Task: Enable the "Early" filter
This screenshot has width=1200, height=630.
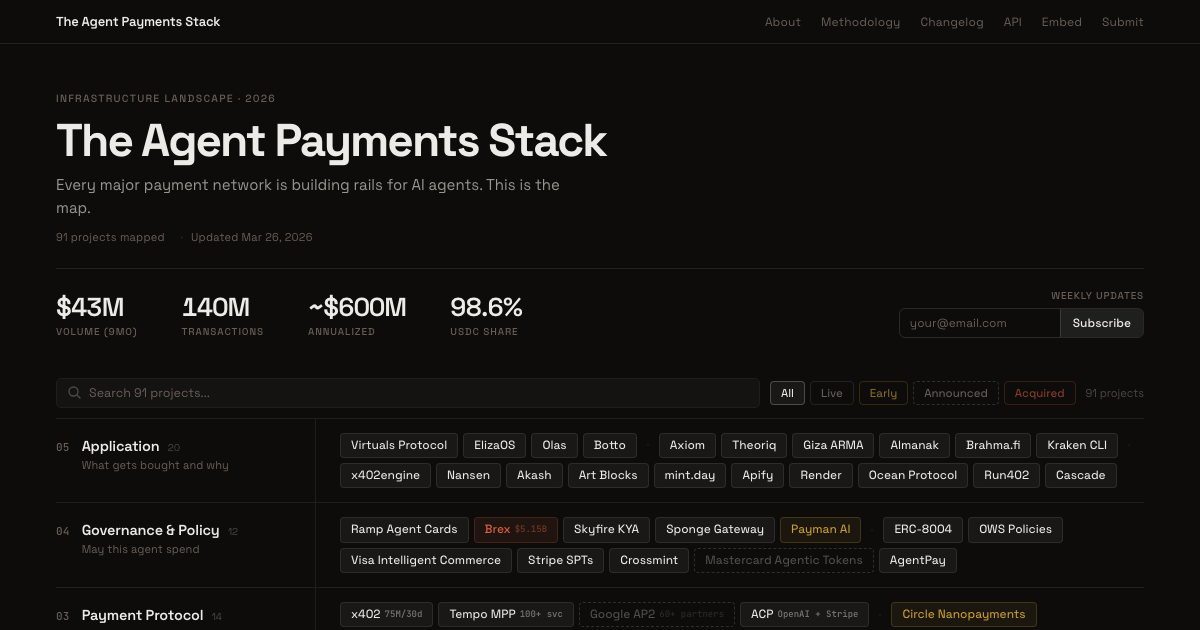Action: coord(883,392)
